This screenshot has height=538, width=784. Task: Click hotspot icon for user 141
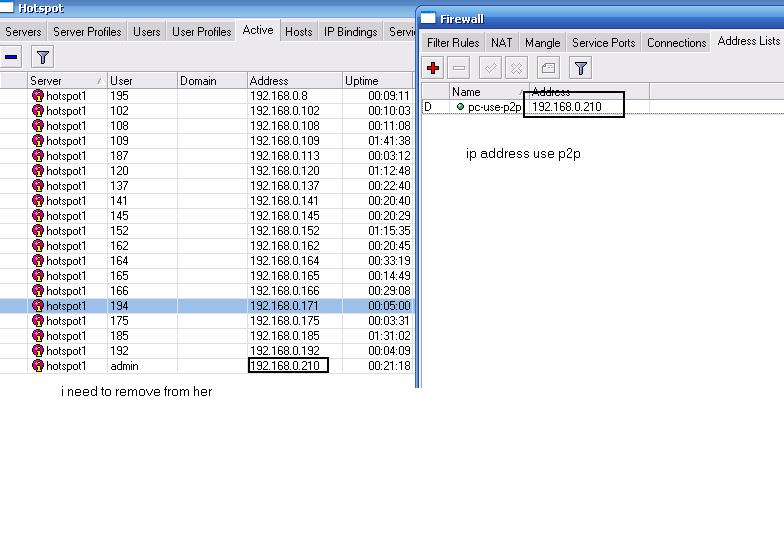tap(38, 200)
